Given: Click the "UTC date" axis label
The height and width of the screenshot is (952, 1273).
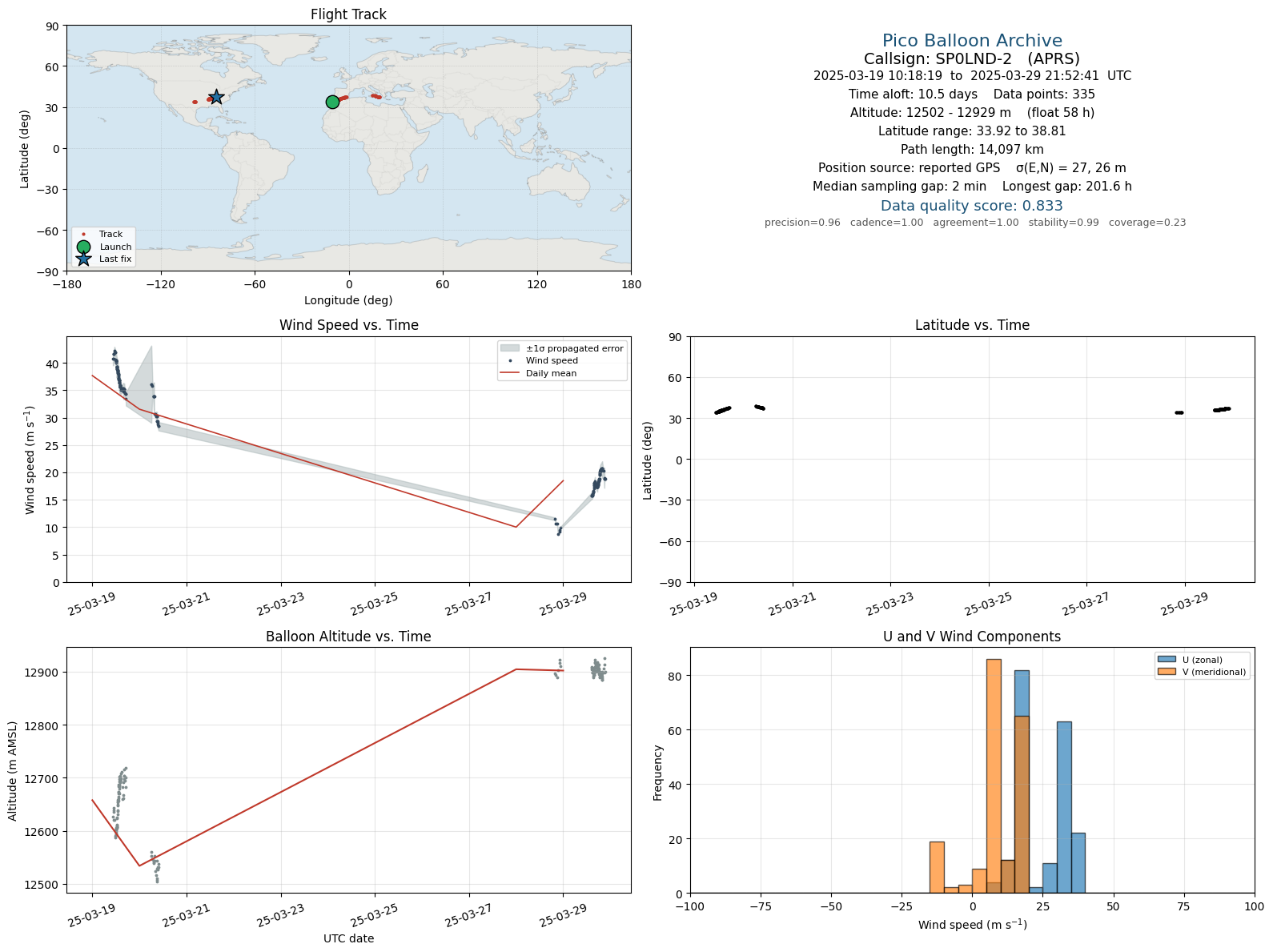Looking at the screenshot, I should pos(348,938).
